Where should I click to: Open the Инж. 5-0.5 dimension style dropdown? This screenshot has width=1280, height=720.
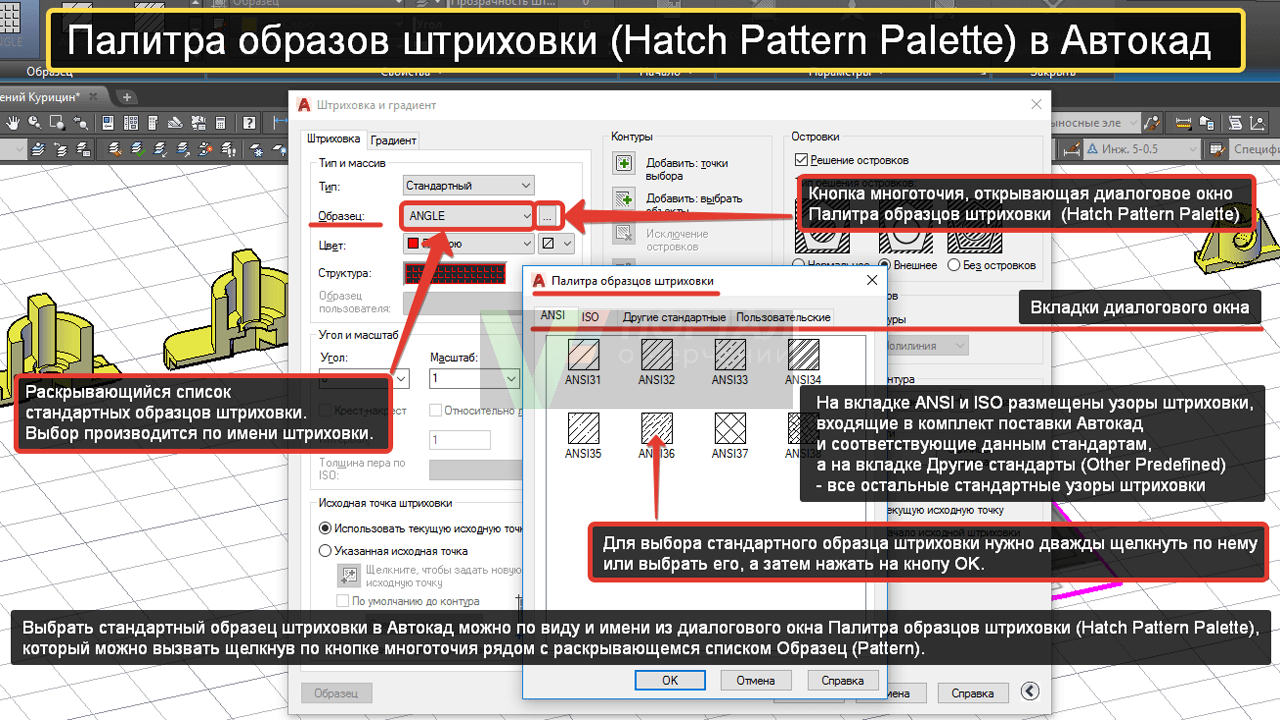coord(1142,150)
